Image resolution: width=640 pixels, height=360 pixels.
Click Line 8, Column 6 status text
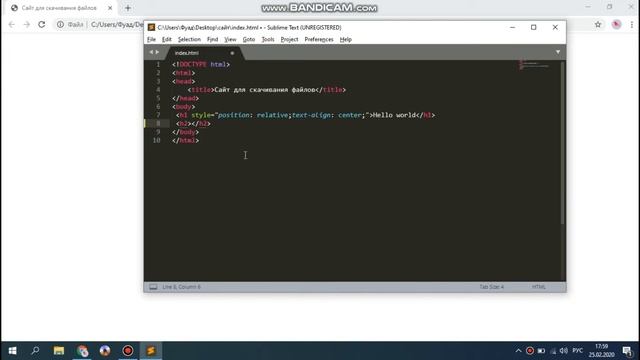[x=182, y=287]
